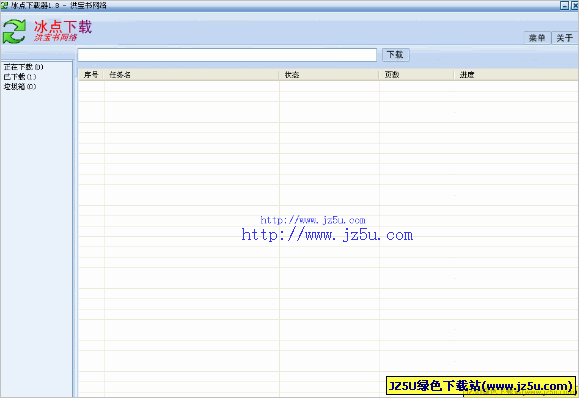Viewport: 579px width, 398px height.
Task: Click the 下载 download button
Action: (395, 55)
